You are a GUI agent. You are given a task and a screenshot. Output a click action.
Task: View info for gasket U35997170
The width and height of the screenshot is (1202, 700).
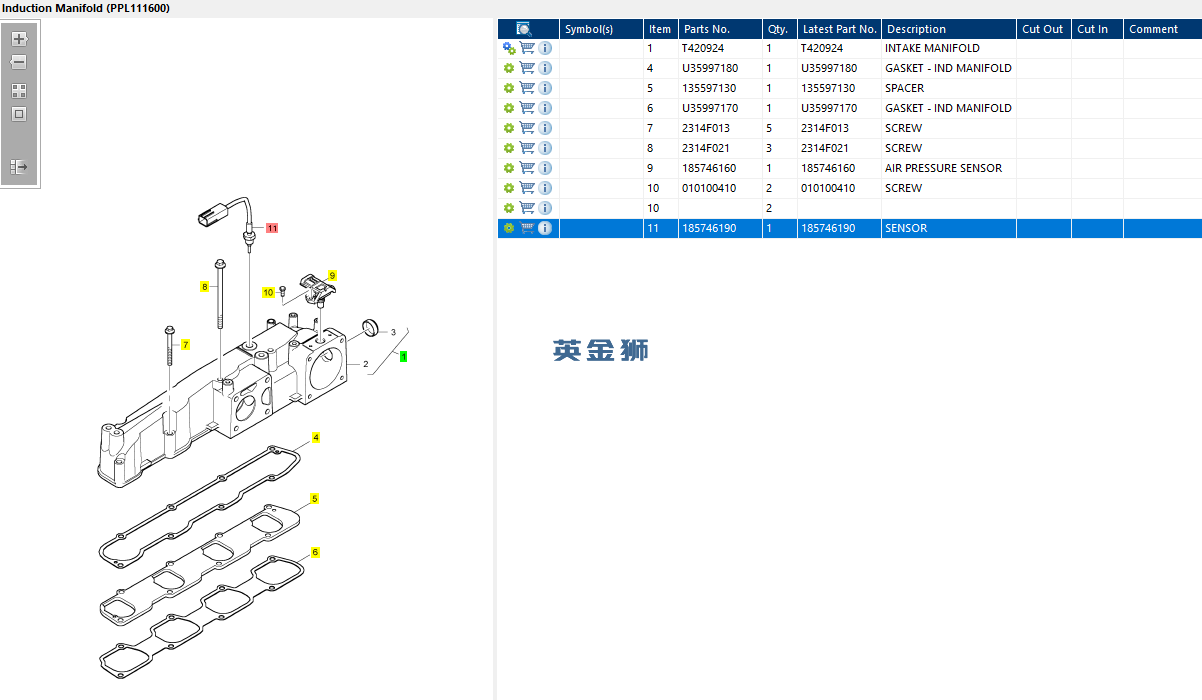pos(545,108)
